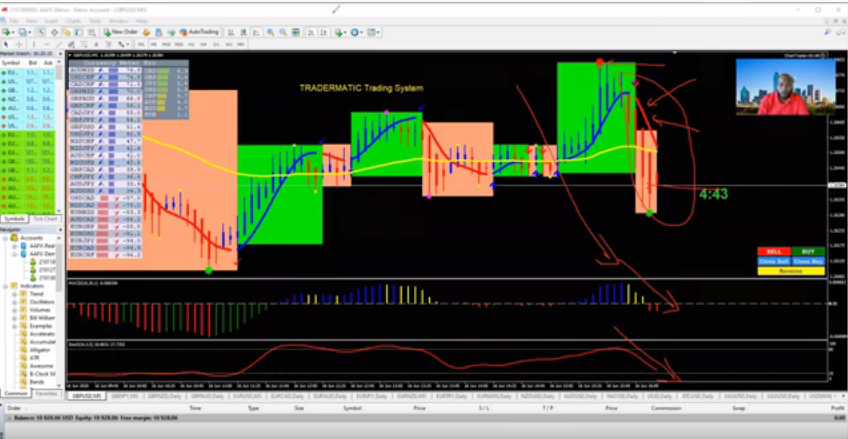Screen dimensions: 848x439
Task: Open the Strategy Tester toolbar icon
Action: [x=92, y=32]
